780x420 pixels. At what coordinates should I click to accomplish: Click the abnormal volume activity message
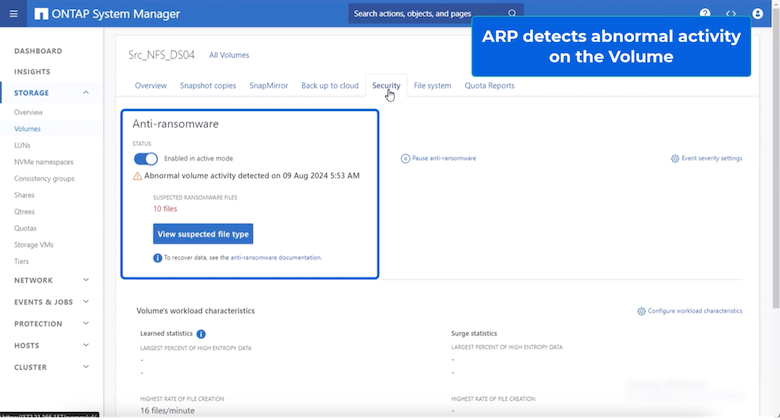[x=252, y=176]
